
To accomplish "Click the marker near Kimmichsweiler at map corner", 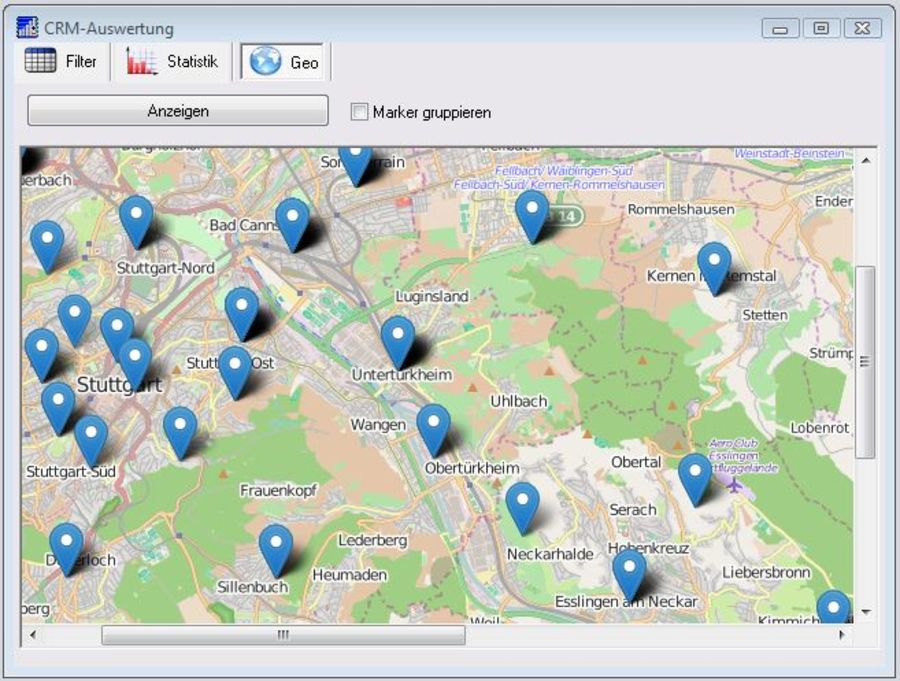I will 833,608.
